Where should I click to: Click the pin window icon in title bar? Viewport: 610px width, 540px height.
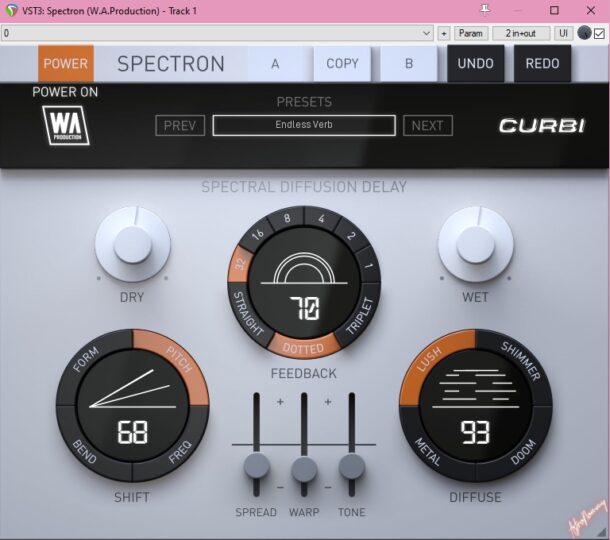point(485,10)
